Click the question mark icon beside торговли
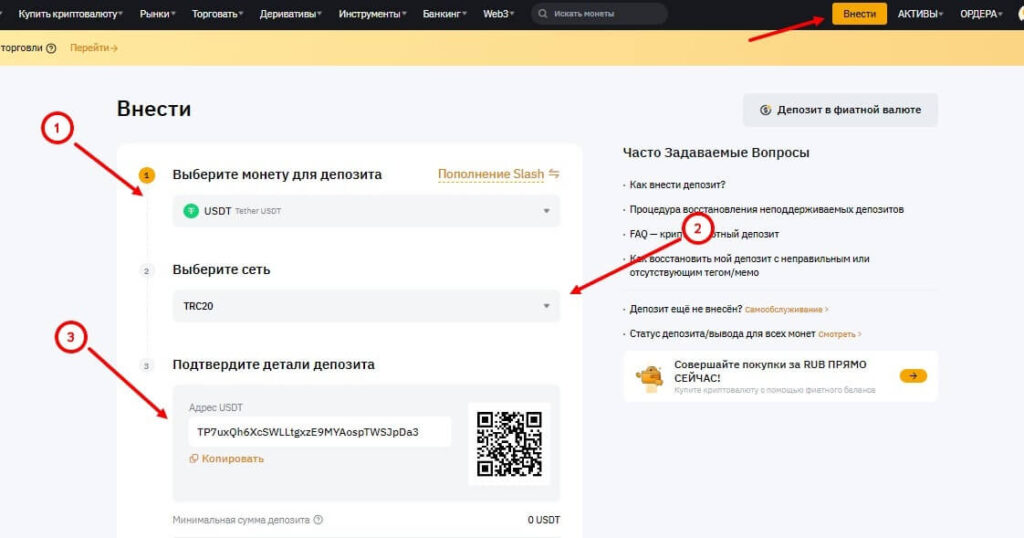1024x538 pixels. click(51, 48)
